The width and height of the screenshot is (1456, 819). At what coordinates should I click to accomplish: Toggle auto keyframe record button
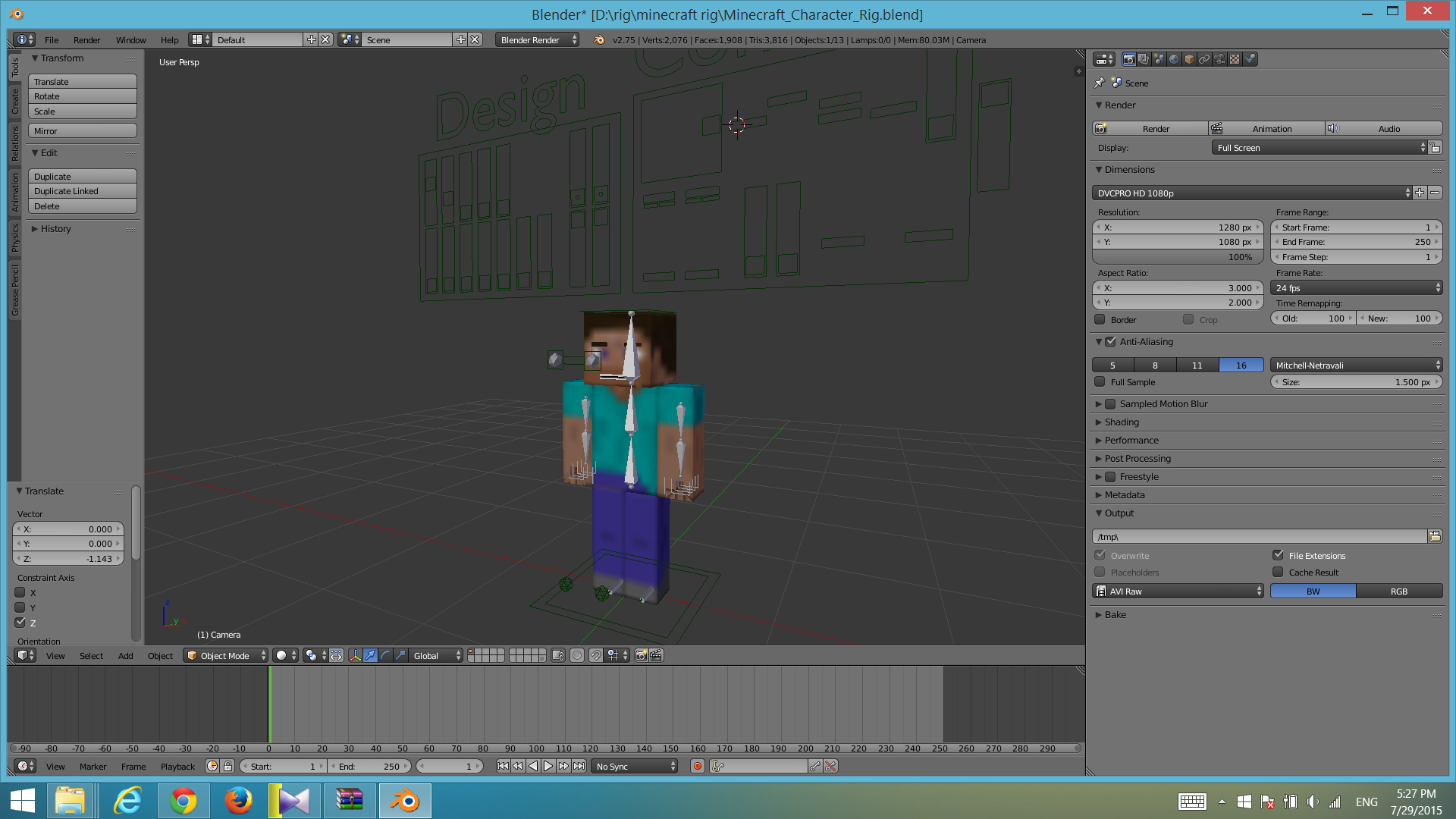pyautogui.click(x=698, y=766)
